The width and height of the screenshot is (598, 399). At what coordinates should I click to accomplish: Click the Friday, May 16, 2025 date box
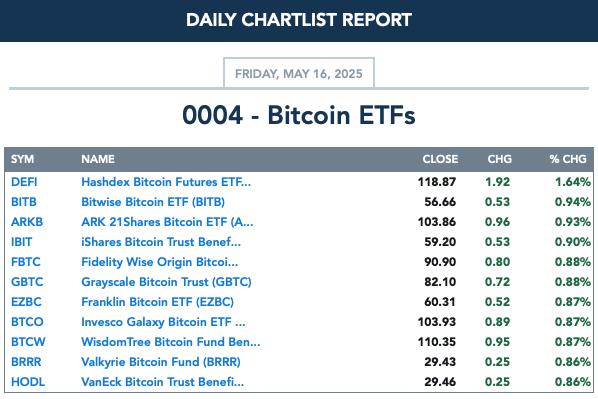point(299,73)
